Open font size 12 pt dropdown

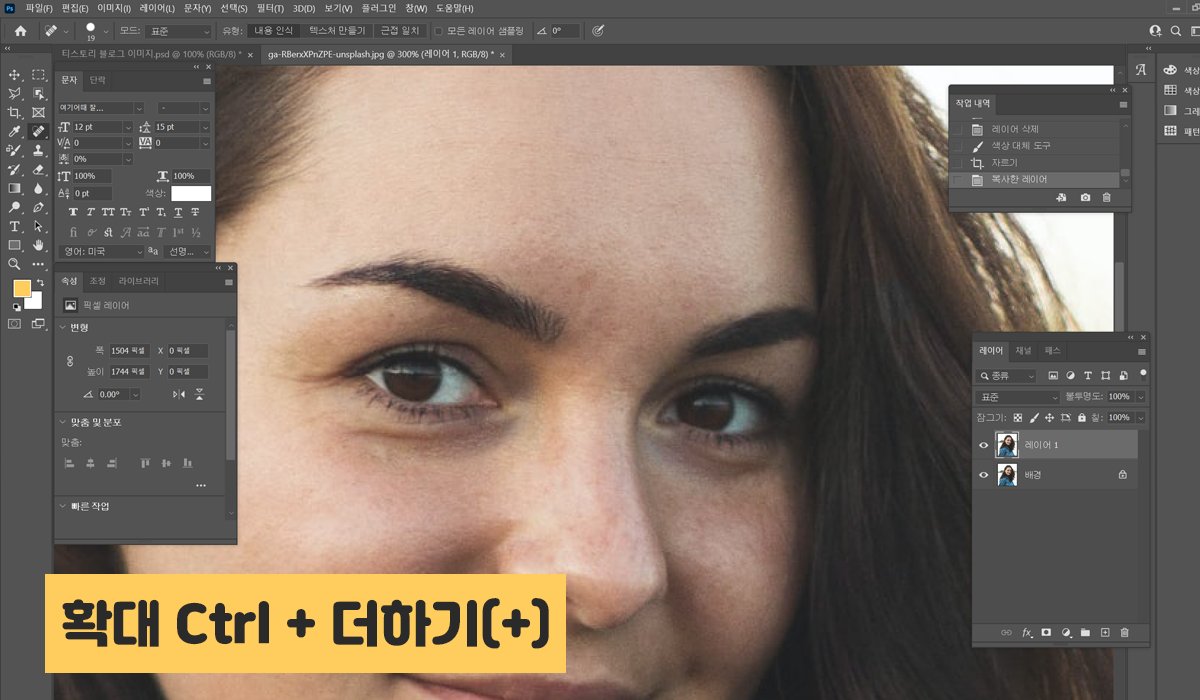(x=127, y=127)
